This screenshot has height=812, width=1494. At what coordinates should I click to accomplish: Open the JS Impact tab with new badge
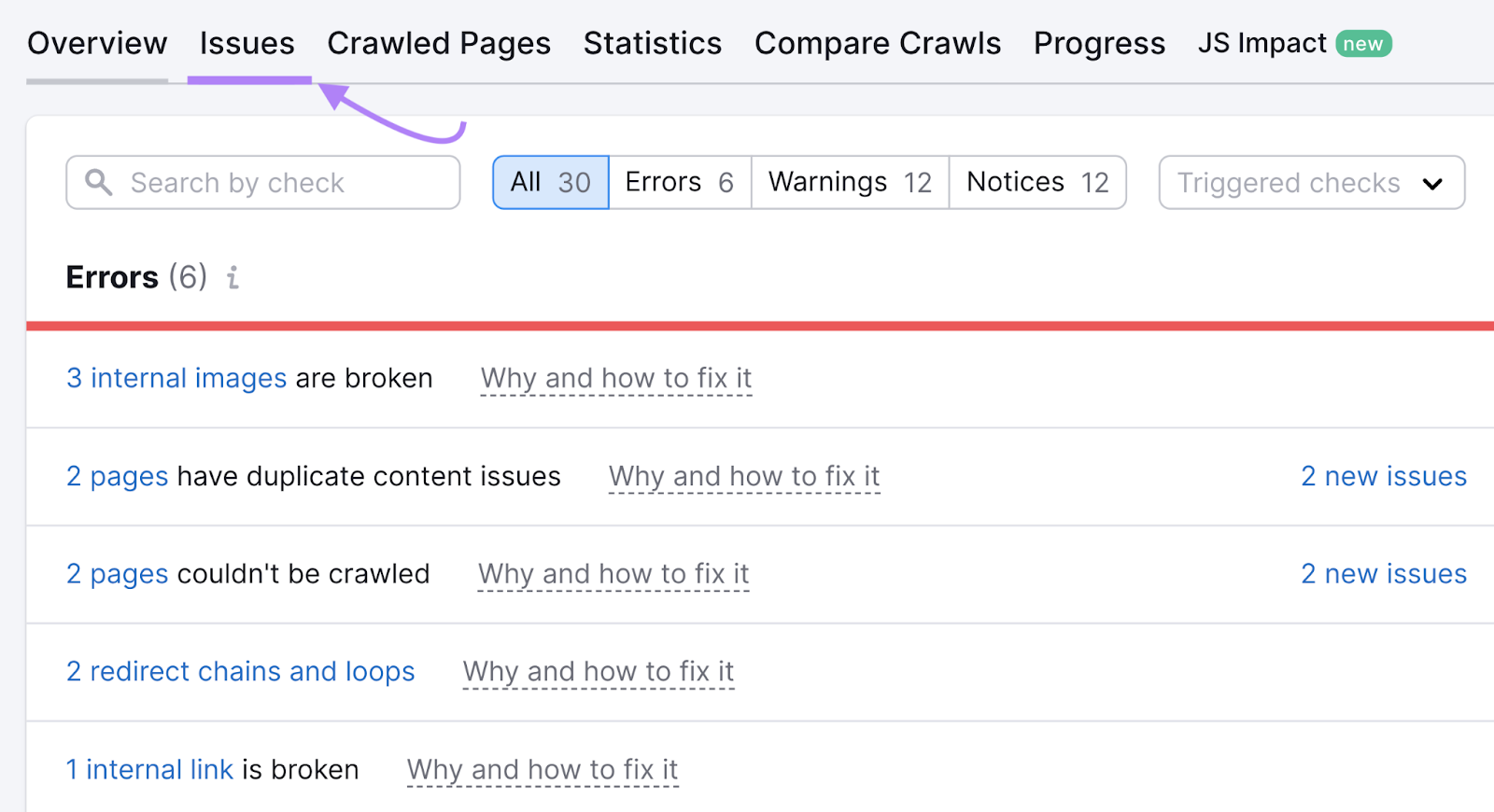(x=1261, y=43)
